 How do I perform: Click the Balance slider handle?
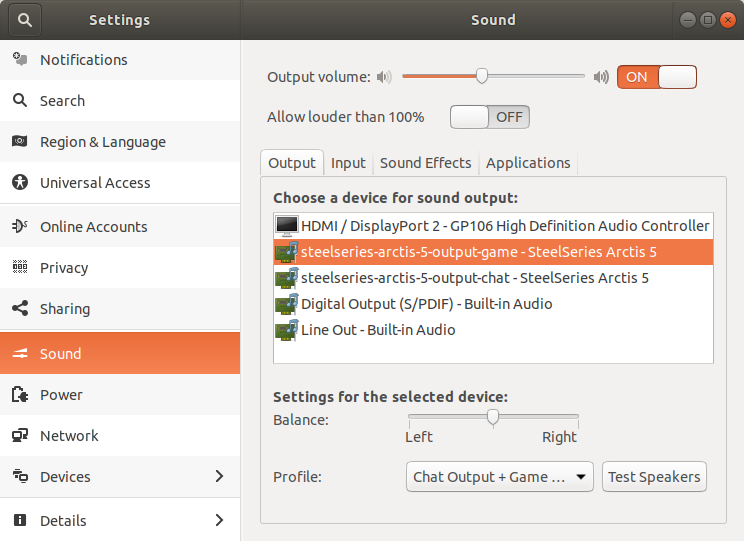coord(493,417)
